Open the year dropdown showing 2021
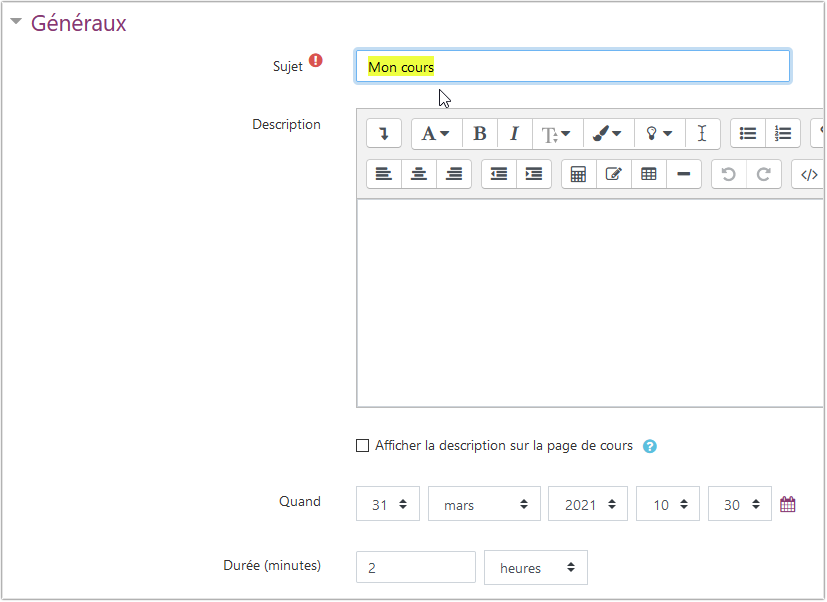 click(x=588, y=505)
